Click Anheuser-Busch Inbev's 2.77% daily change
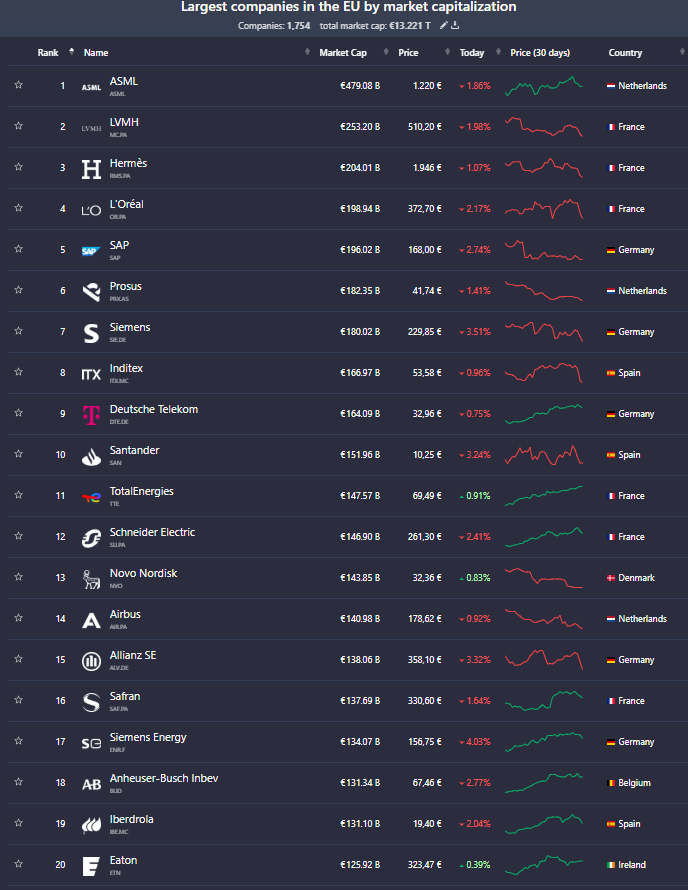 (x=475, y=783)
